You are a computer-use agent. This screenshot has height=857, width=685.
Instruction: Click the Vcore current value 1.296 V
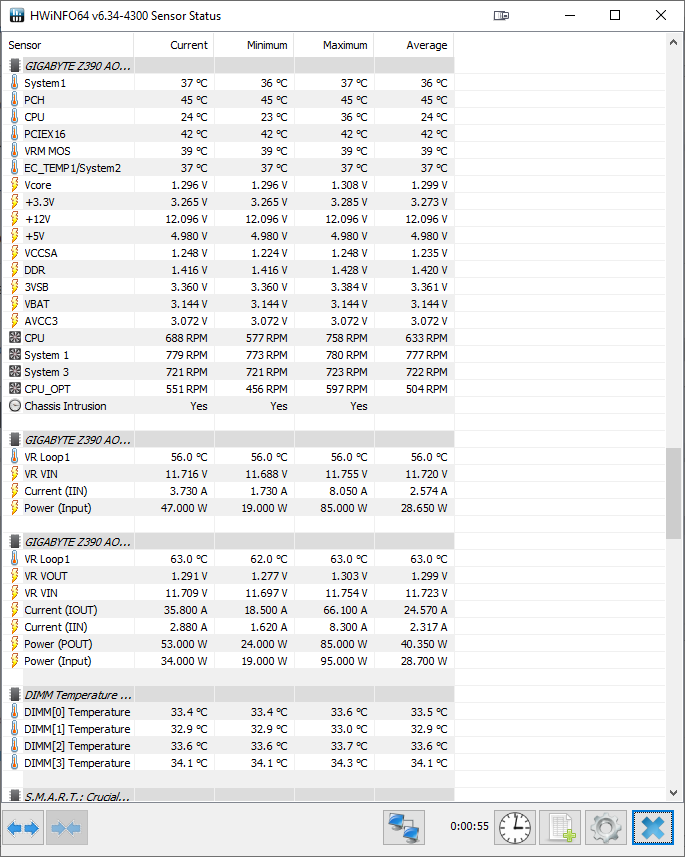(189, 185)
